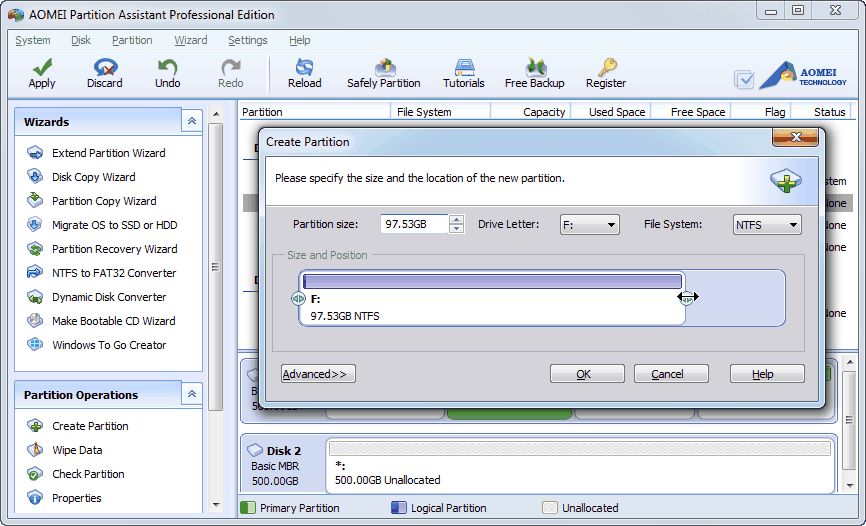Viewport: 866px width, 526px height.
Task: Select Create Partition in sidebar operations
Action: [90, 426]
